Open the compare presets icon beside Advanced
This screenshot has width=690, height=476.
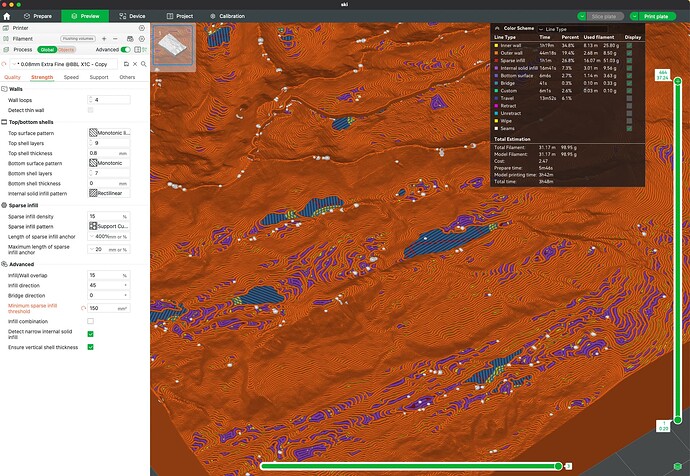(x=137, y=50)
